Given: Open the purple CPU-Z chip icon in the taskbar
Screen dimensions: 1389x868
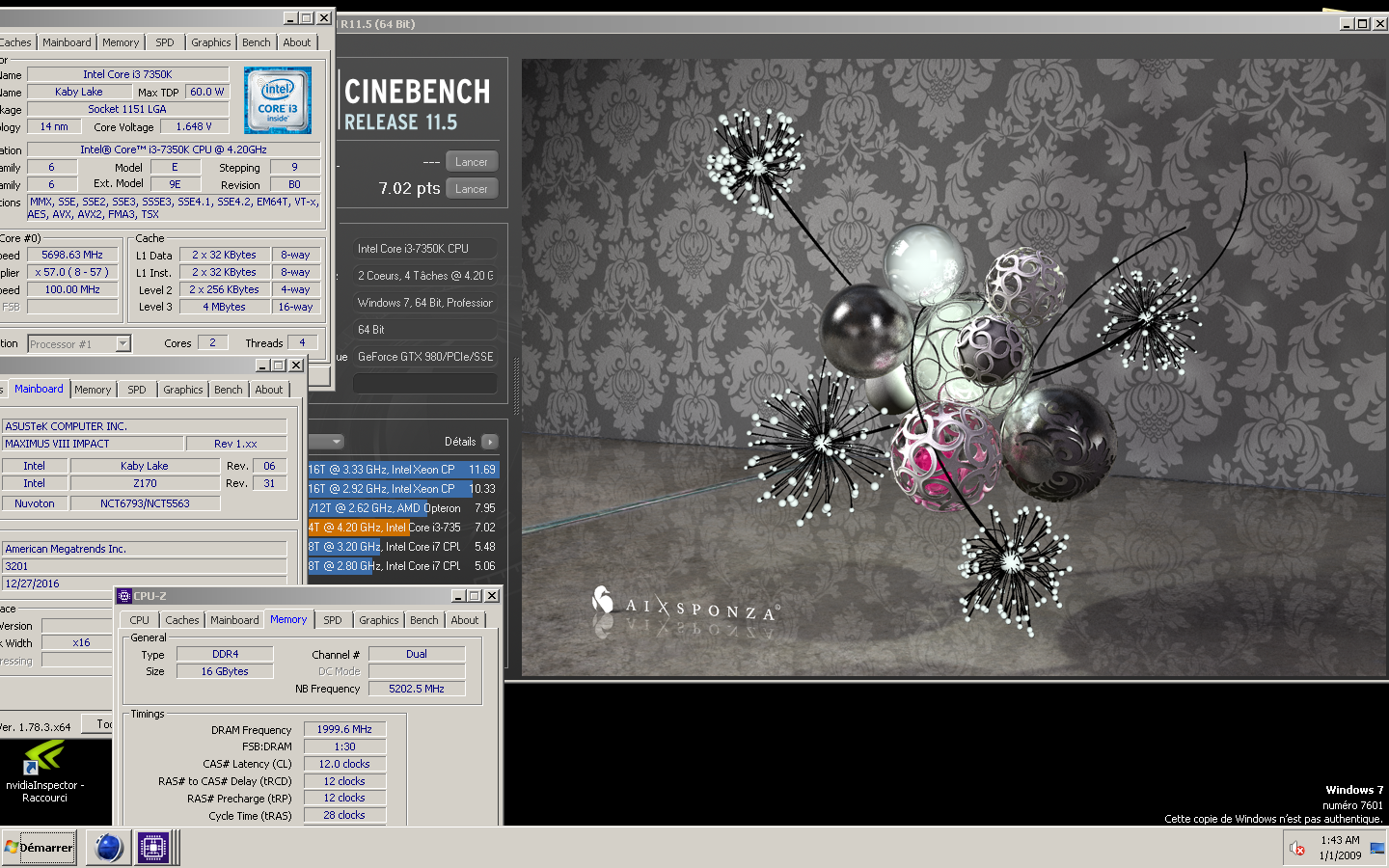Looking at the screenshot, I should click(x=153, y=848).
